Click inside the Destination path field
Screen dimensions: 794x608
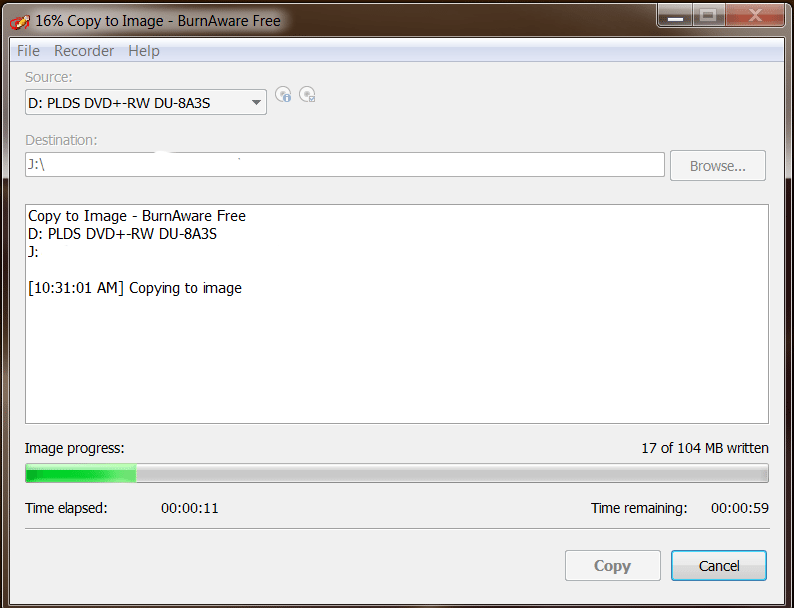(x=345, y=165)
